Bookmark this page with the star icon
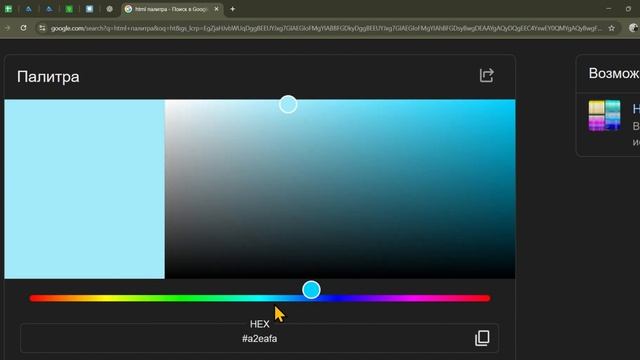Image resolution: width=640 pixels, height=360 pixels. coord(611,28)
